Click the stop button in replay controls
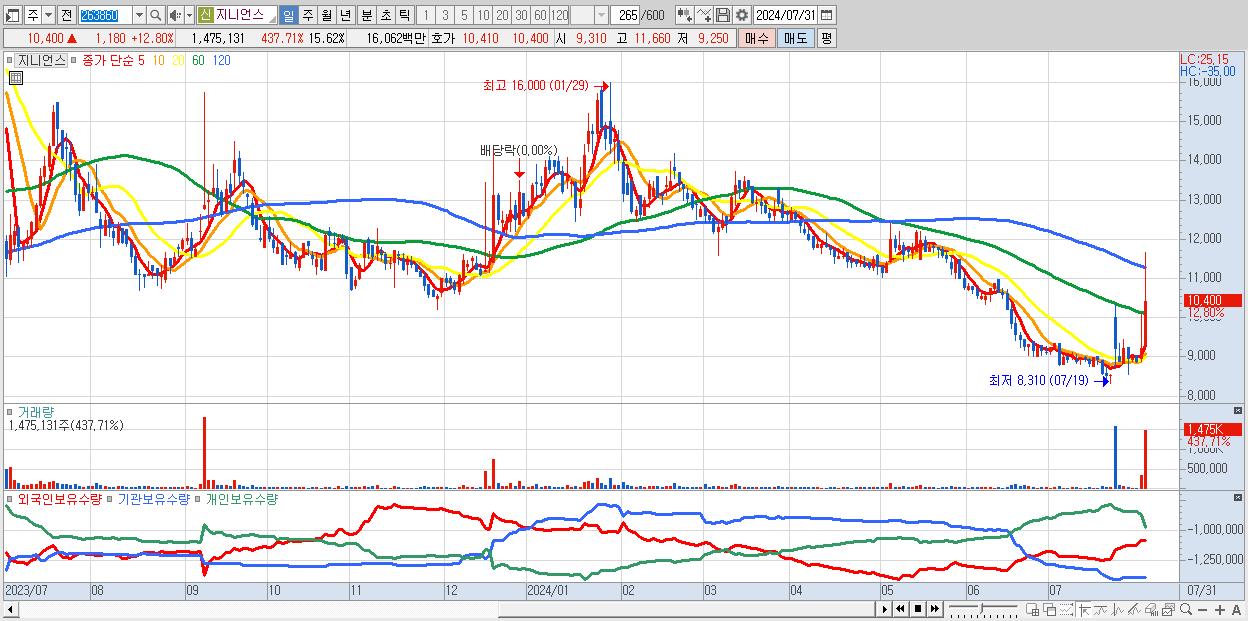Screen dimensions: 1248x621 coord(918,609)
